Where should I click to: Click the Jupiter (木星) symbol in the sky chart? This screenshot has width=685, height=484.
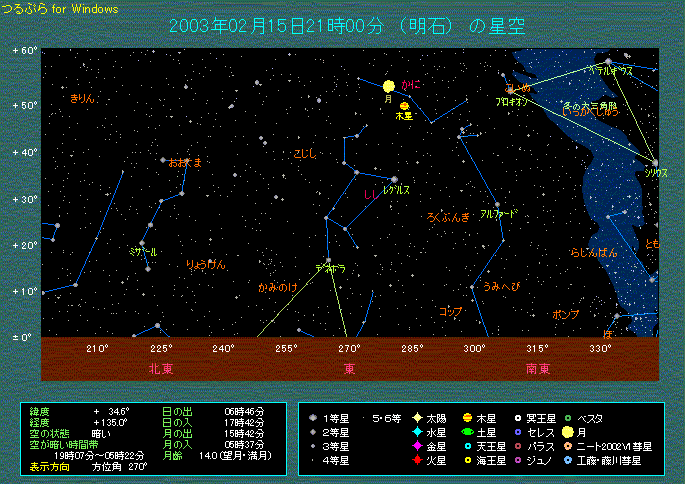coord(404,105)
